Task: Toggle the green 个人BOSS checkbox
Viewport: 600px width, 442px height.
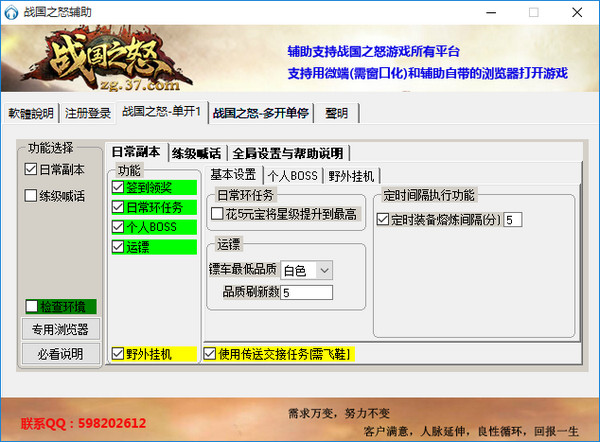Action: tap(118, 227)
